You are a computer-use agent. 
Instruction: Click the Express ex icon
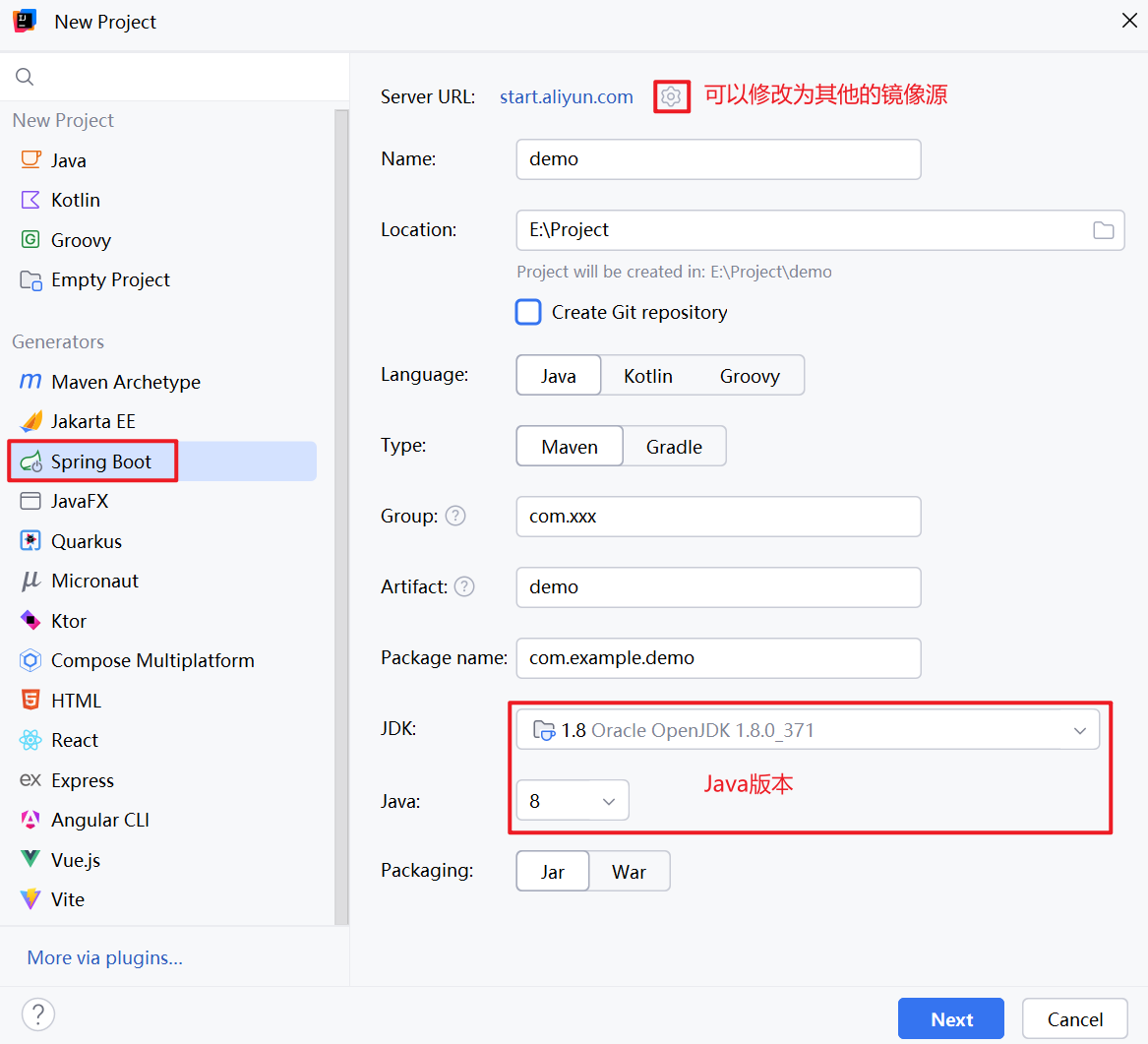point(30,779)
